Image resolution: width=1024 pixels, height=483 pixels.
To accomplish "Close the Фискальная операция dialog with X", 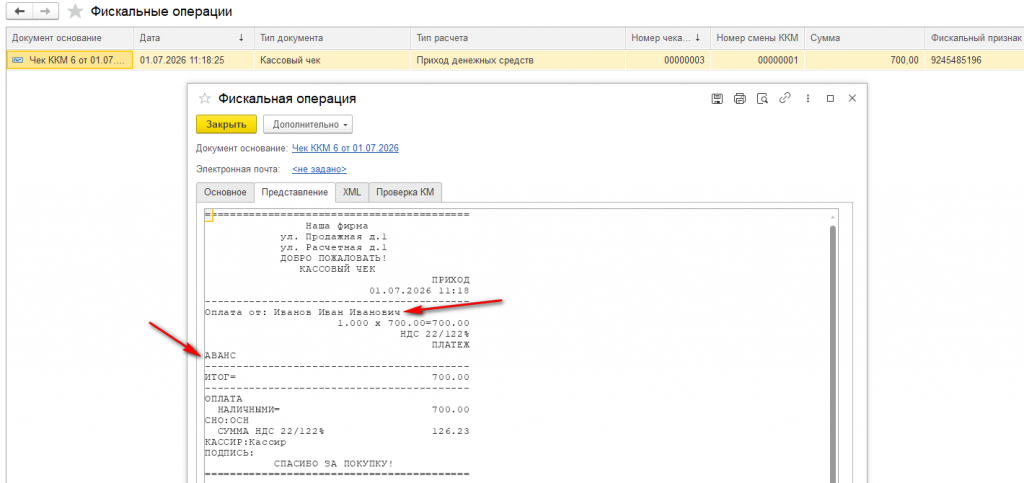I will click(x=852, y=99).
